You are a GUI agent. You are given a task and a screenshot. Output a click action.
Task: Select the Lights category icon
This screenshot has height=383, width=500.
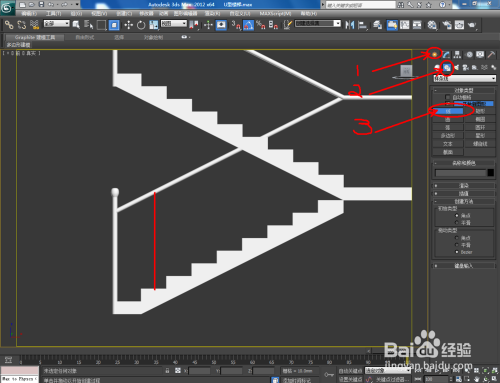click(x=456, y=68)
